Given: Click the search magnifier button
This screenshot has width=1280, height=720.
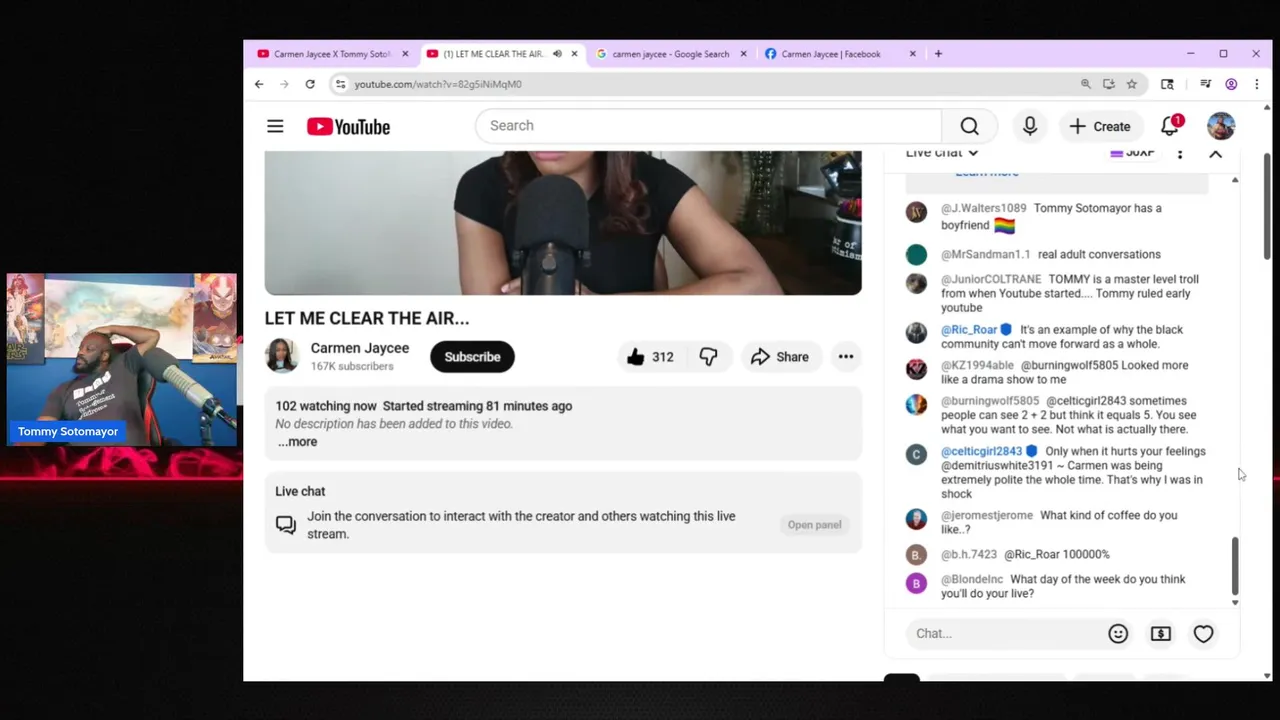Looking at the screenshot, I should pyautogui.click(x=969, y=126).
